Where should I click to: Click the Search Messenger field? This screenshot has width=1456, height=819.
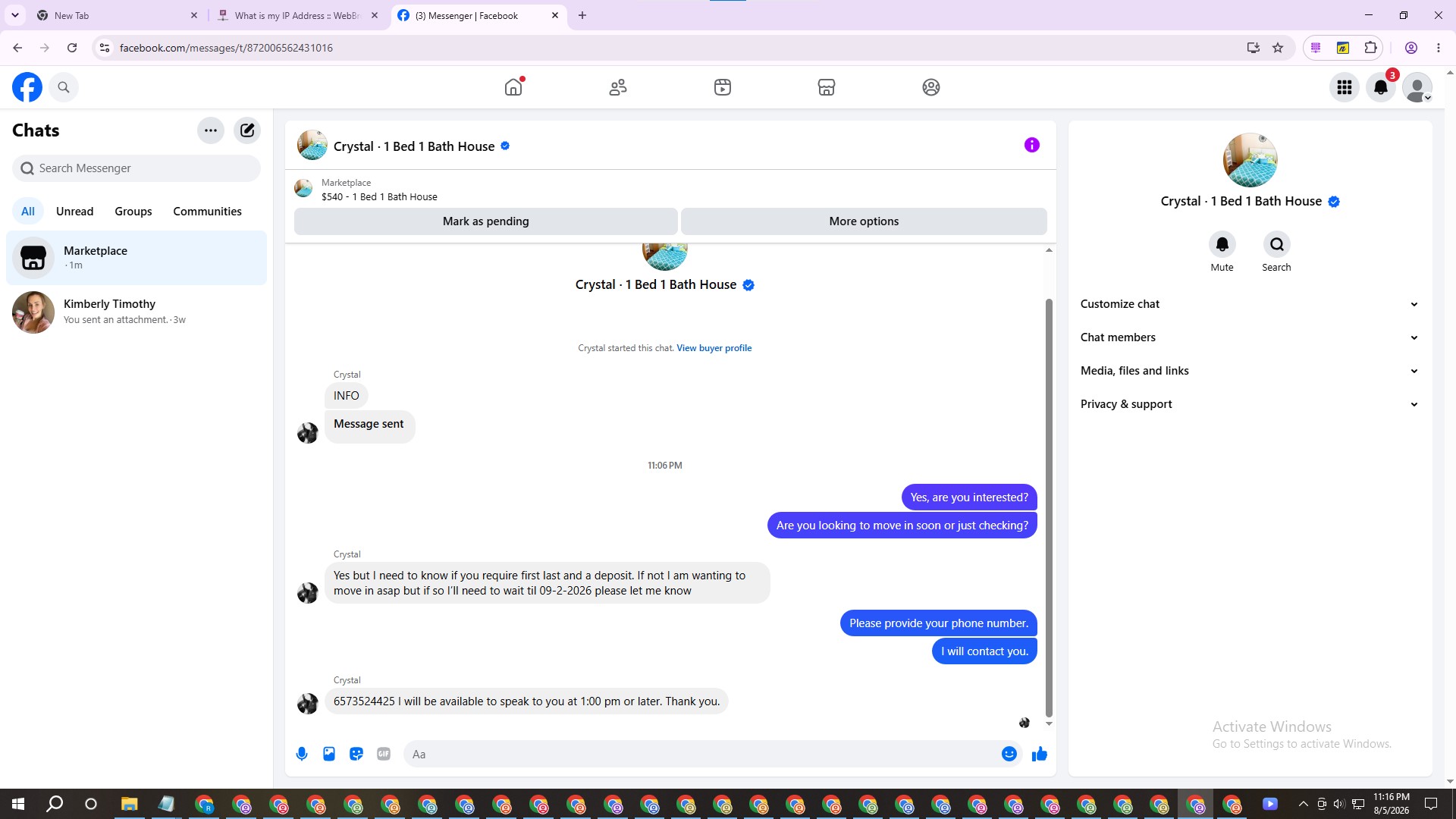[136, 168]
